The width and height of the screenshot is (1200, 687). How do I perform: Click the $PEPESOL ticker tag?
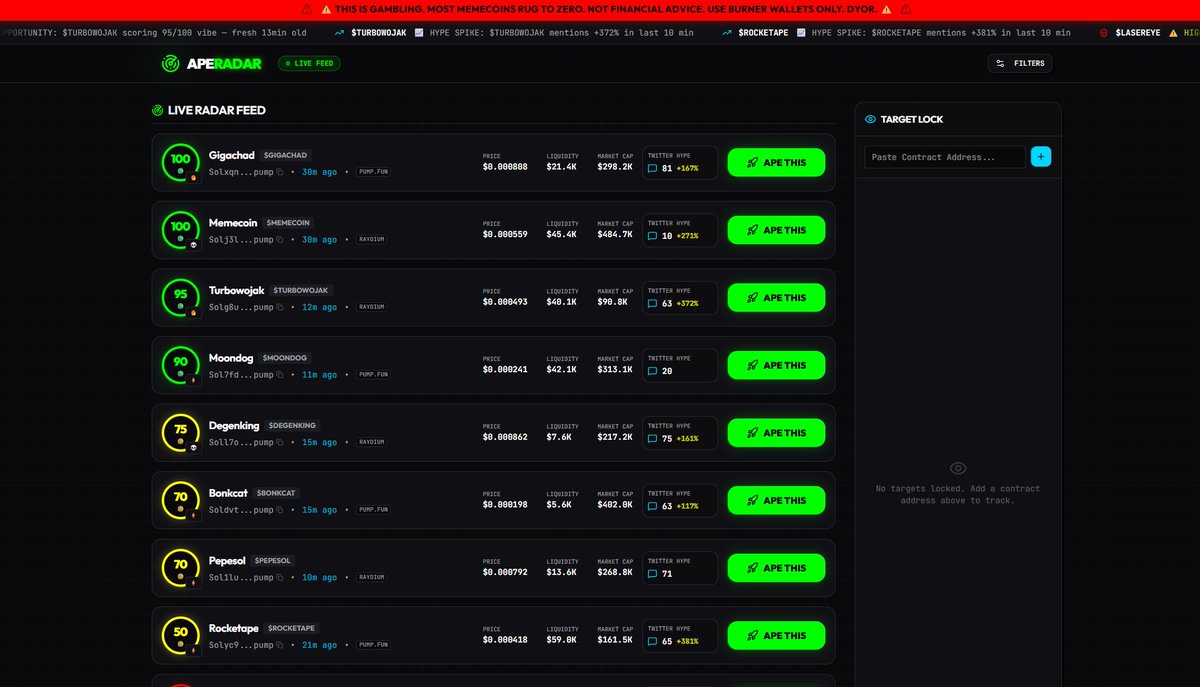(x=272, y=560)
